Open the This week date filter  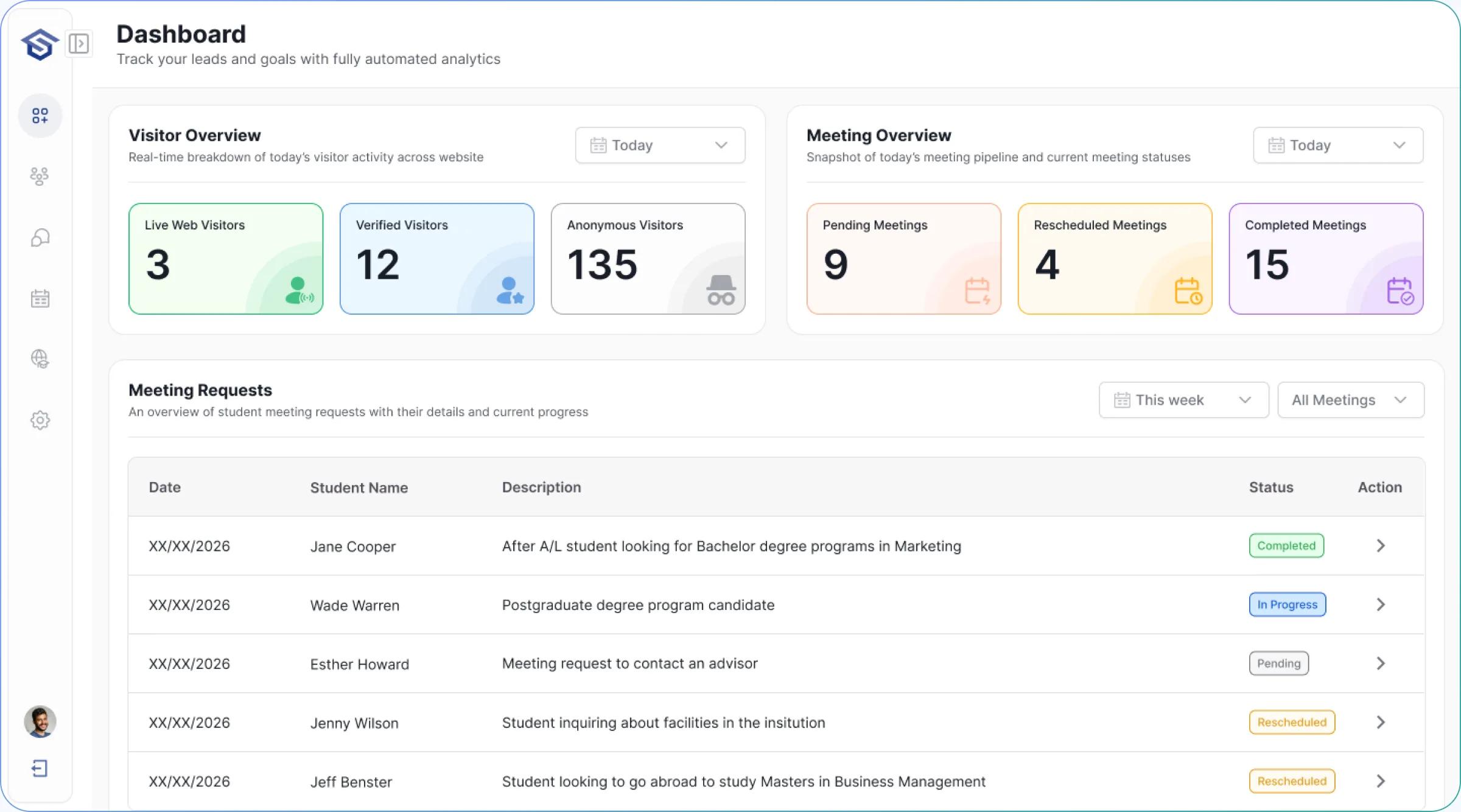pyautogui.click(x=1184, y=400)
